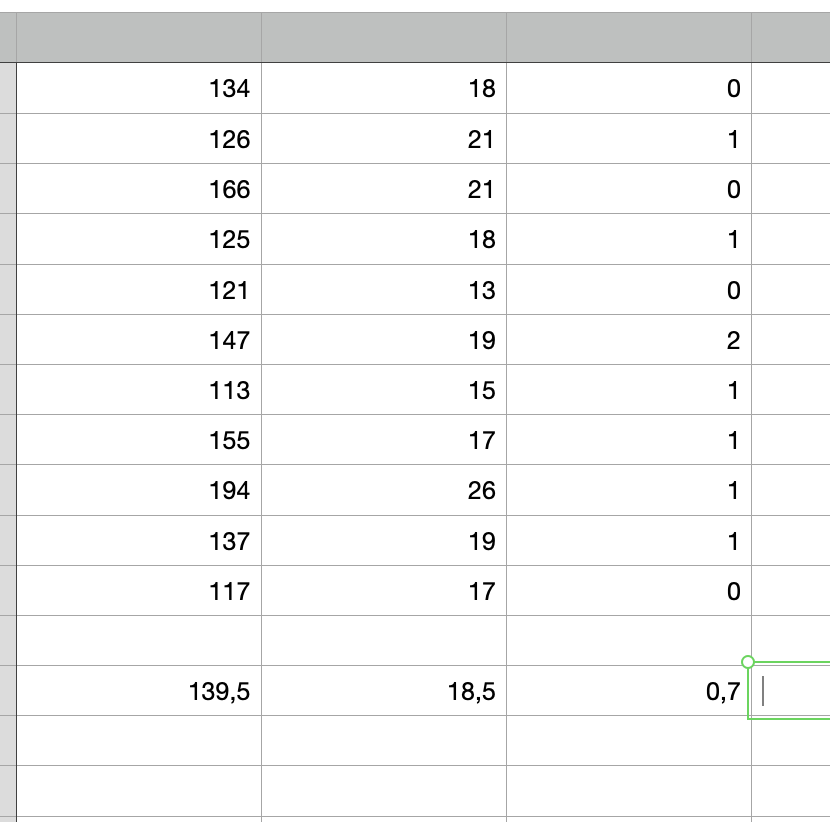Select the row header beside 139,5
The width and height of the screenshot is (830, 822).
[x=8, y=691]
